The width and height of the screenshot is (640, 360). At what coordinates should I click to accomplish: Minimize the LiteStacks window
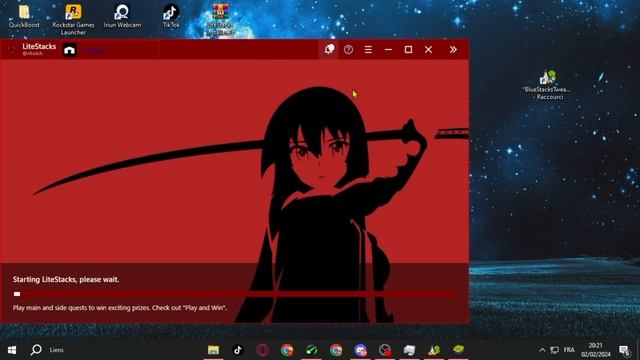click(x=388, y=49)
